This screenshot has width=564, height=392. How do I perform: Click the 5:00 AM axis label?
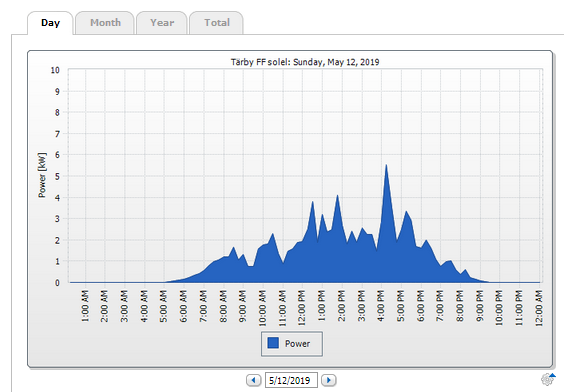tap(163, 306)
